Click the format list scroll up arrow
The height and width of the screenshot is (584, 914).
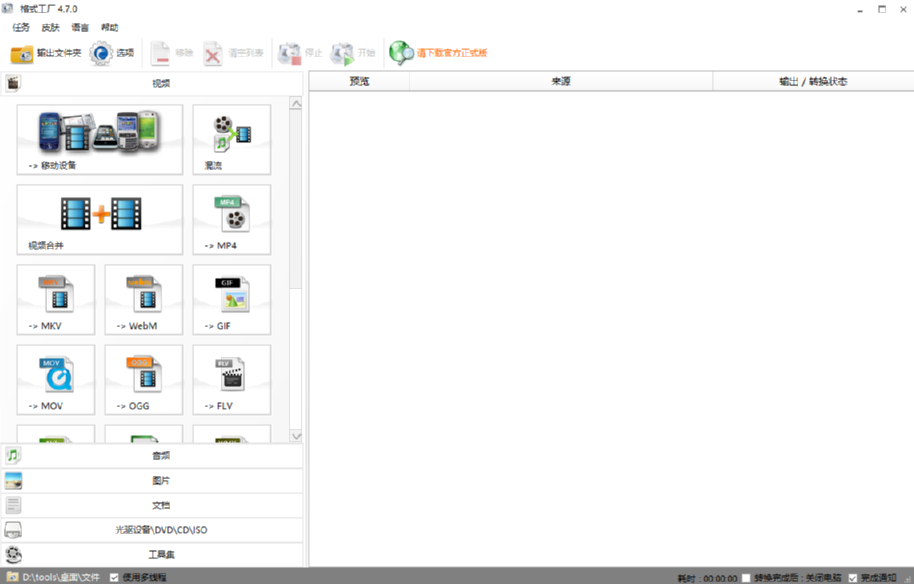pos(296,104)
